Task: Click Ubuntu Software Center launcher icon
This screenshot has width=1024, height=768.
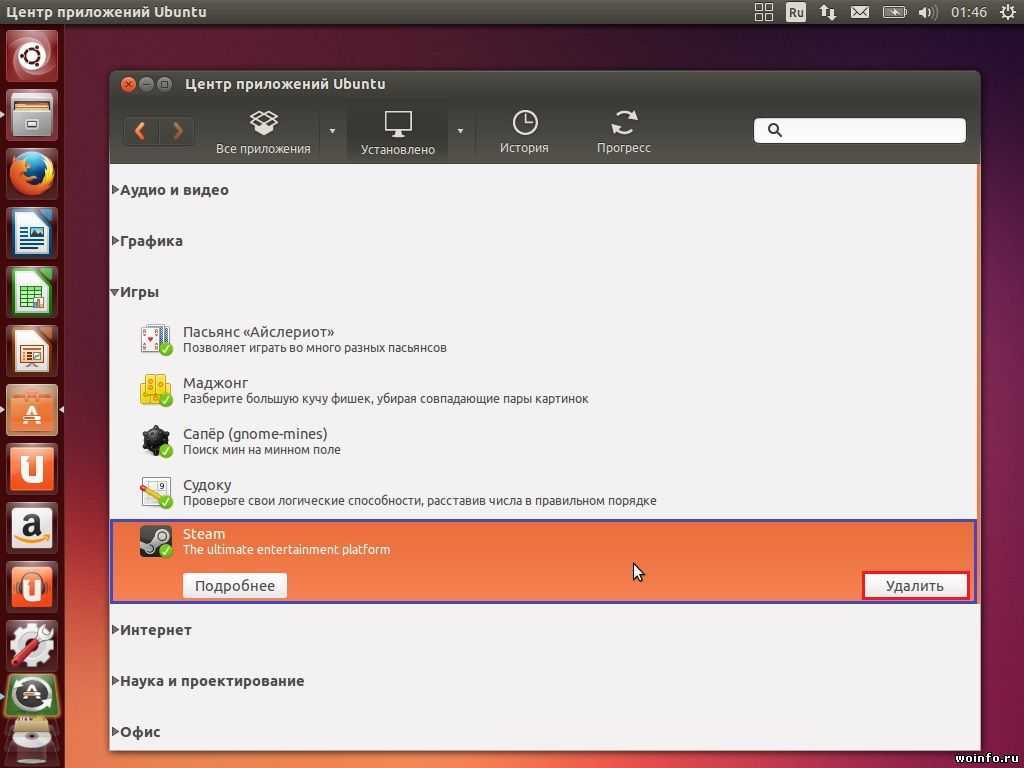Action: 32,409
